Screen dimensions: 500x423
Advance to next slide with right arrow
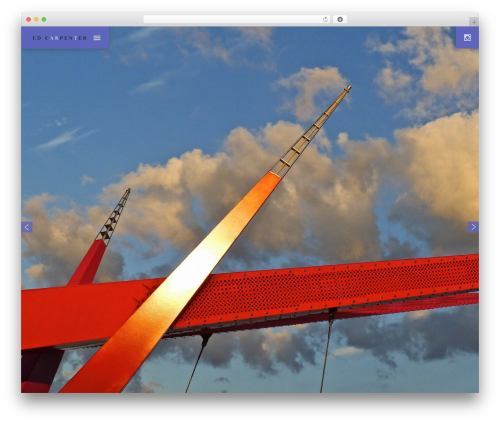[473, 227]
